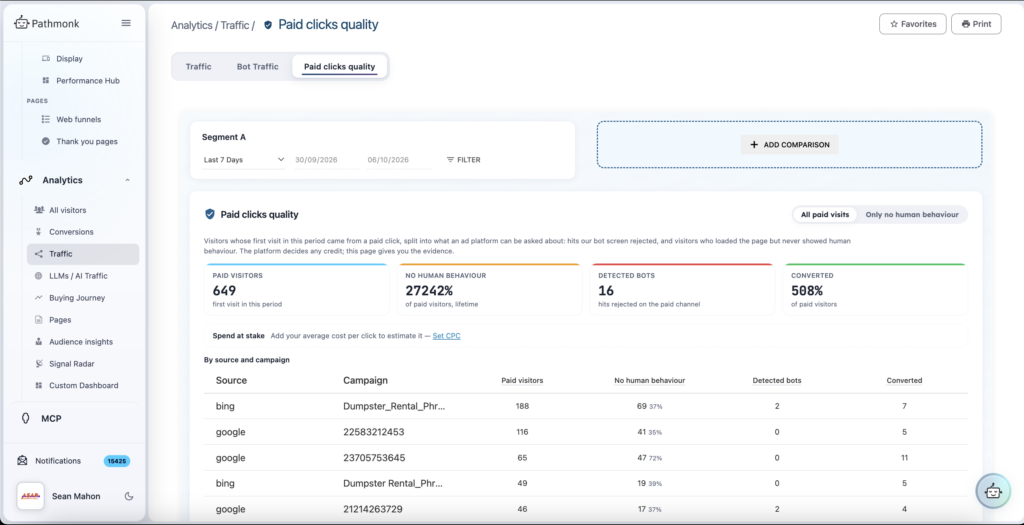The width and height of the screenshot is (1024, 525).
Task: Click the shield icon beside the page title
Action: pyautogui.click(x=268, y=25)
